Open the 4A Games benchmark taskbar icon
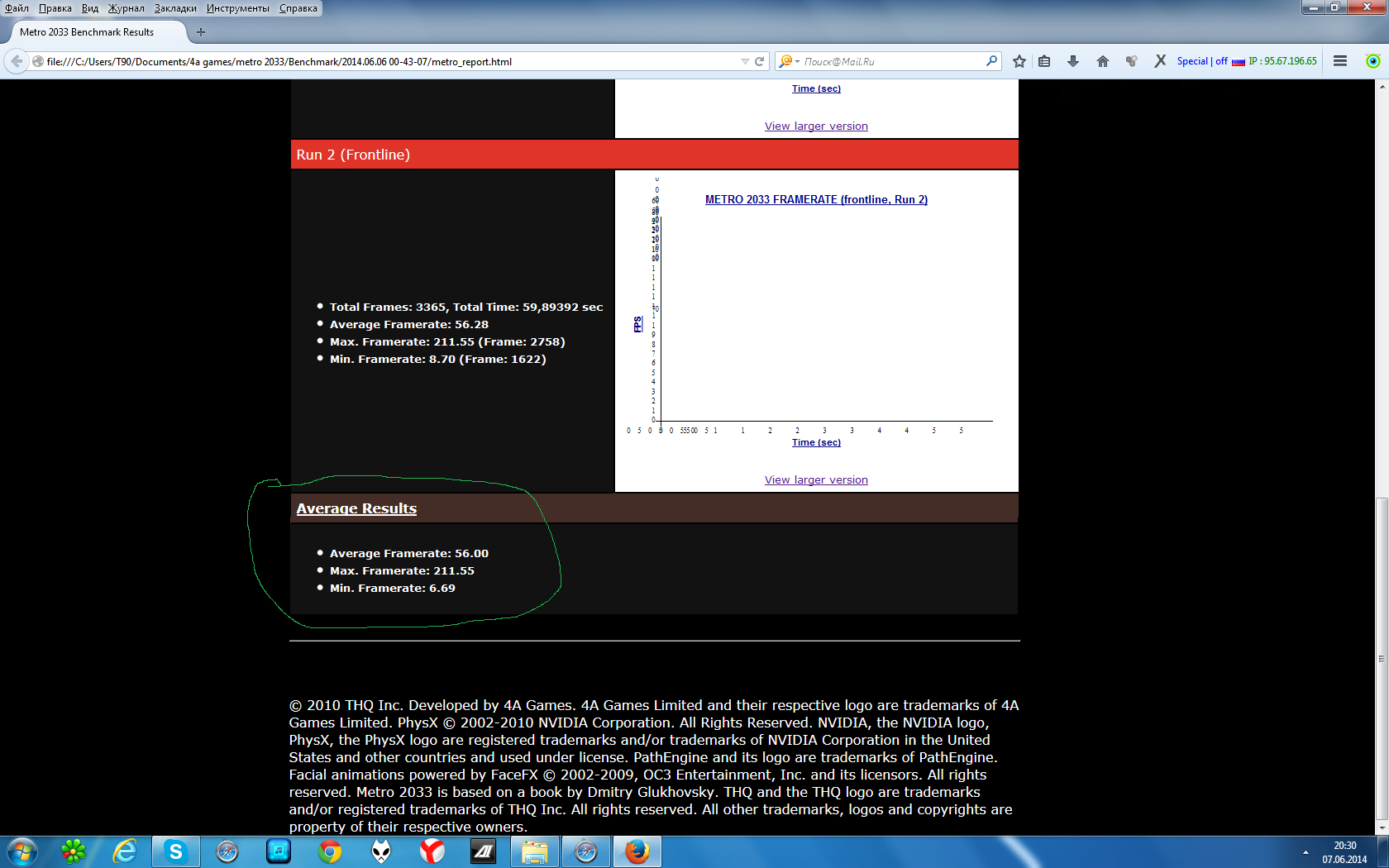Image resolution: width=1389 pixels, height=868 pixels. 484,851
